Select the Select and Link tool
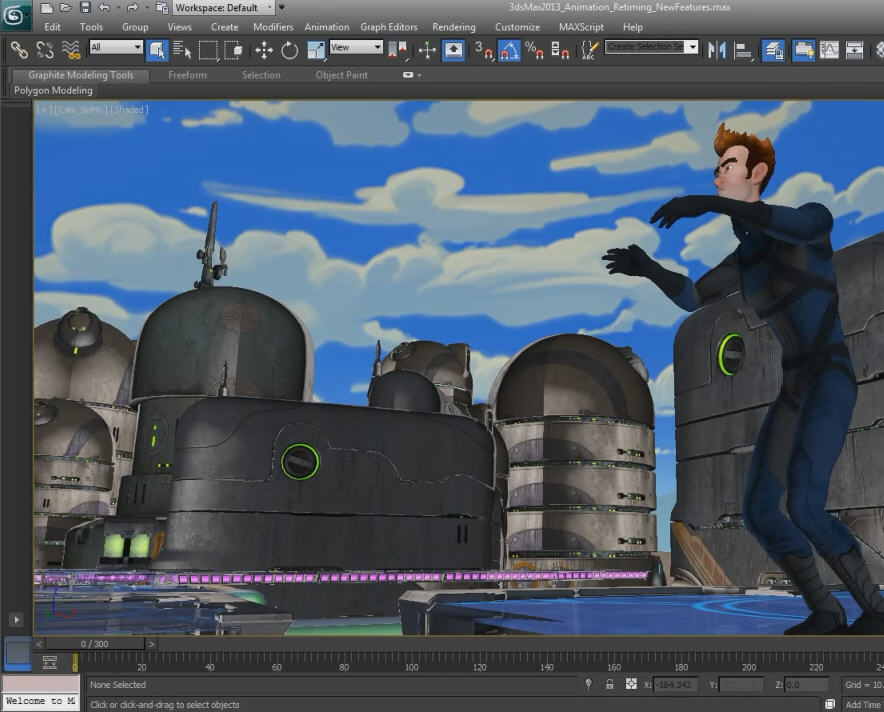Image resolution: width=884 pixels, height=712 pixels. point(19,49)
